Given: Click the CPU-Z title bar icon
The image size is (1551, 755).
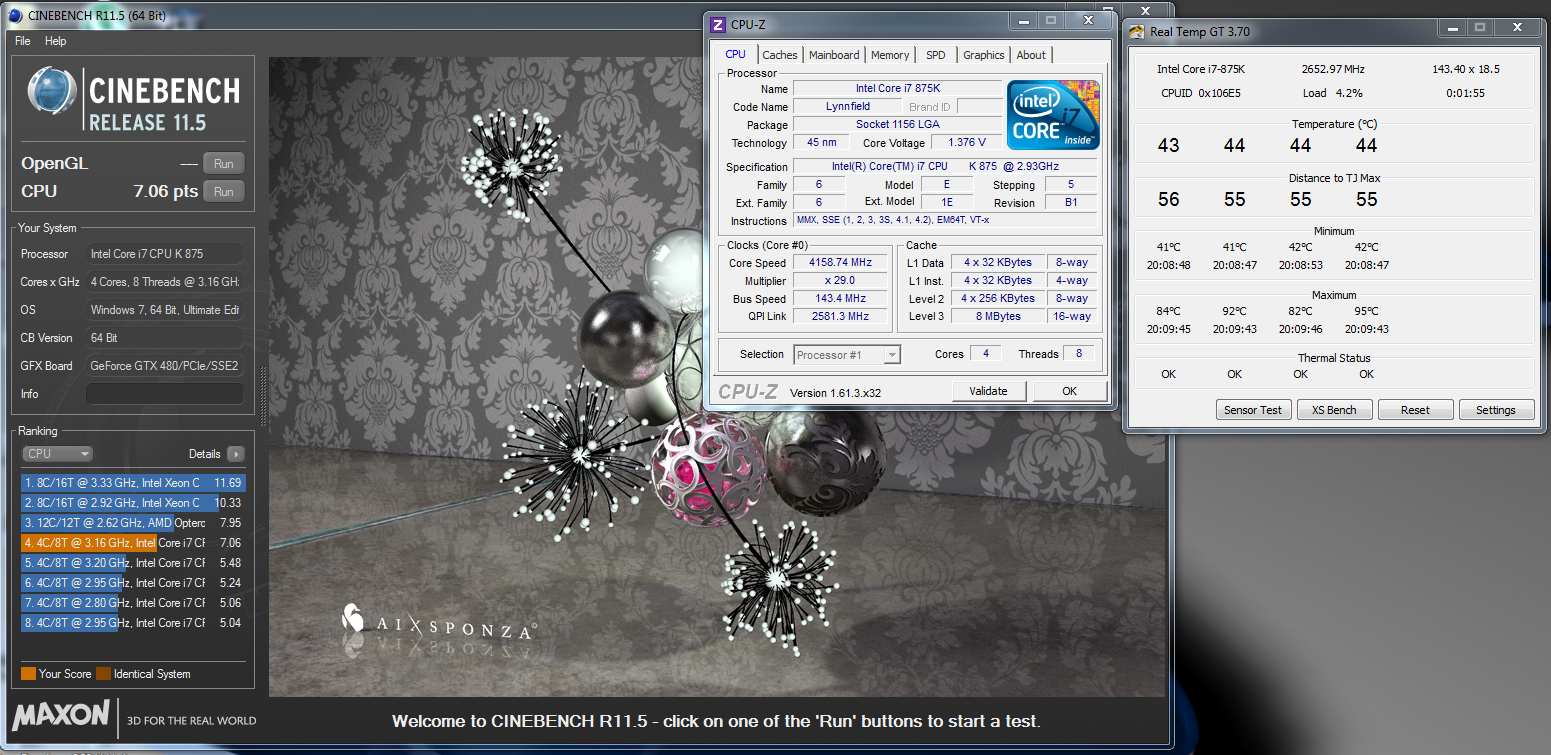Looking at the screenshot, I should point(719,25).
